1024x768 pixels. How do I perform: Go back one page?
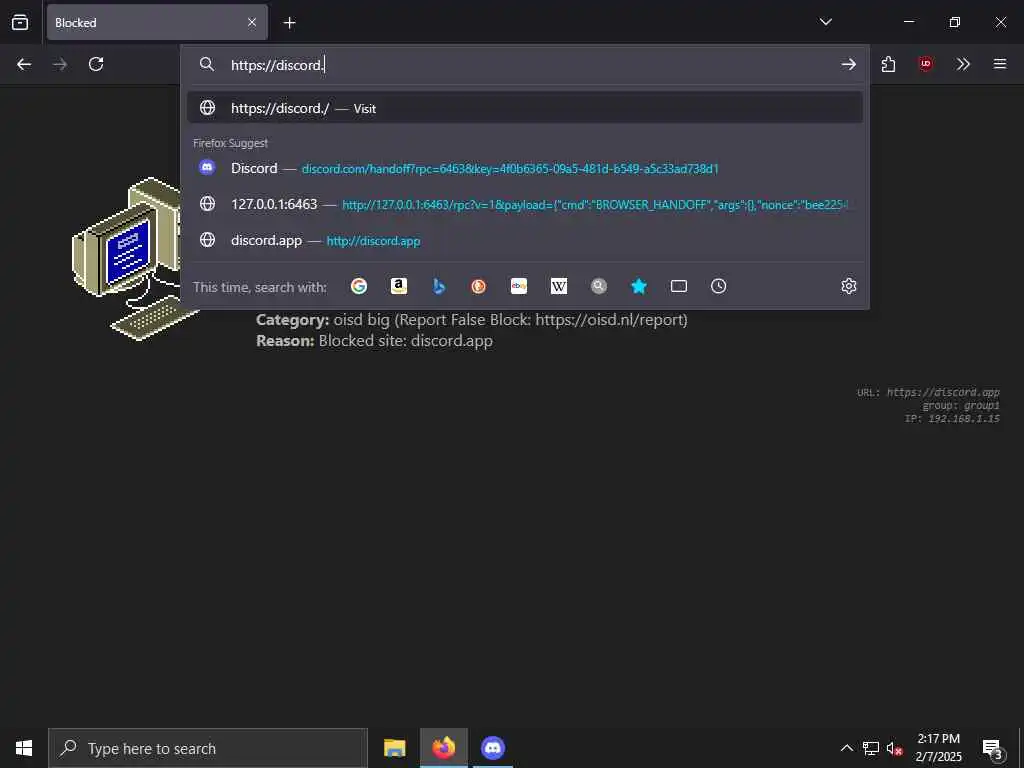[24, 64]
